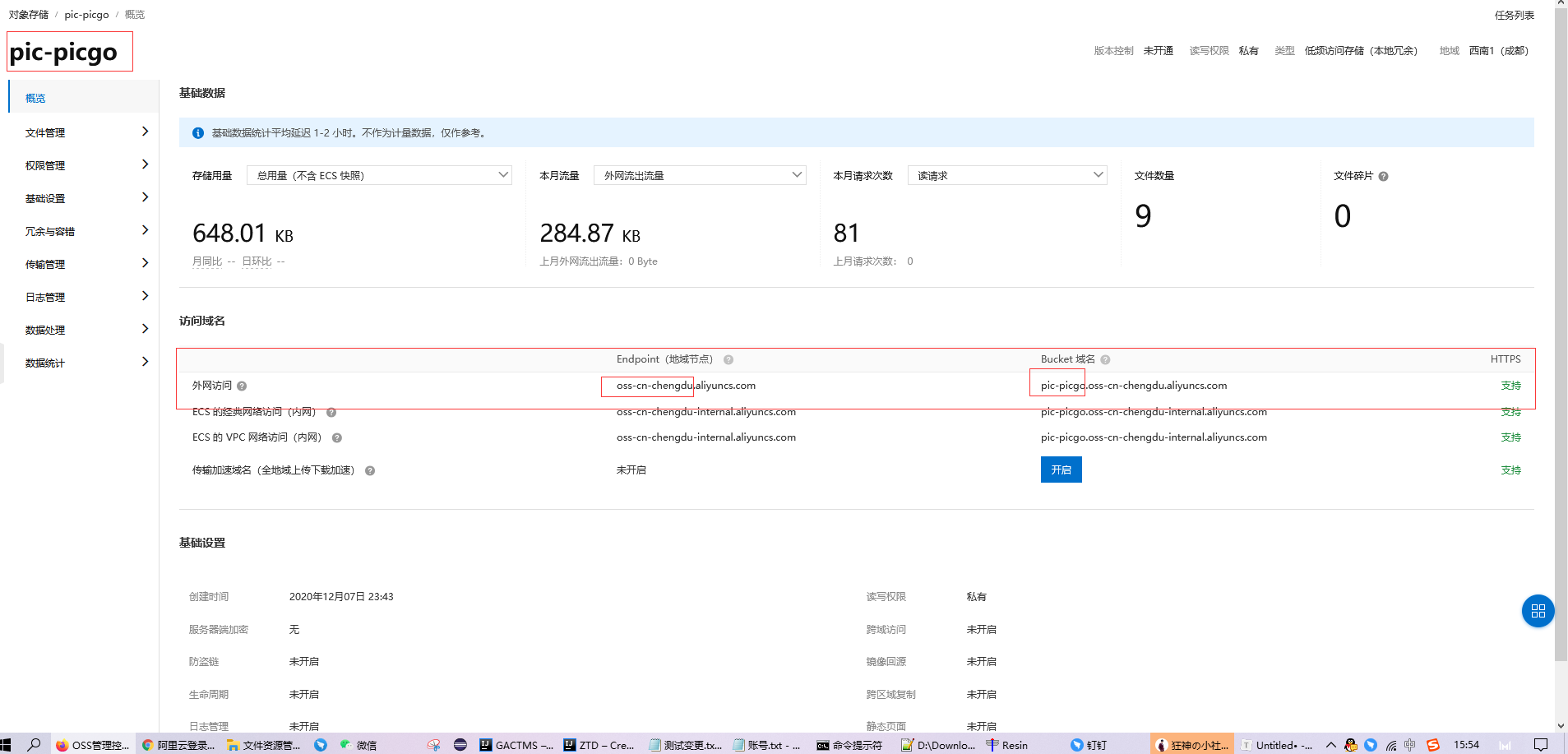Click the help icon beside Bucket 域名
This screenshot has width=1568, height=754.
click(1105, 359)
